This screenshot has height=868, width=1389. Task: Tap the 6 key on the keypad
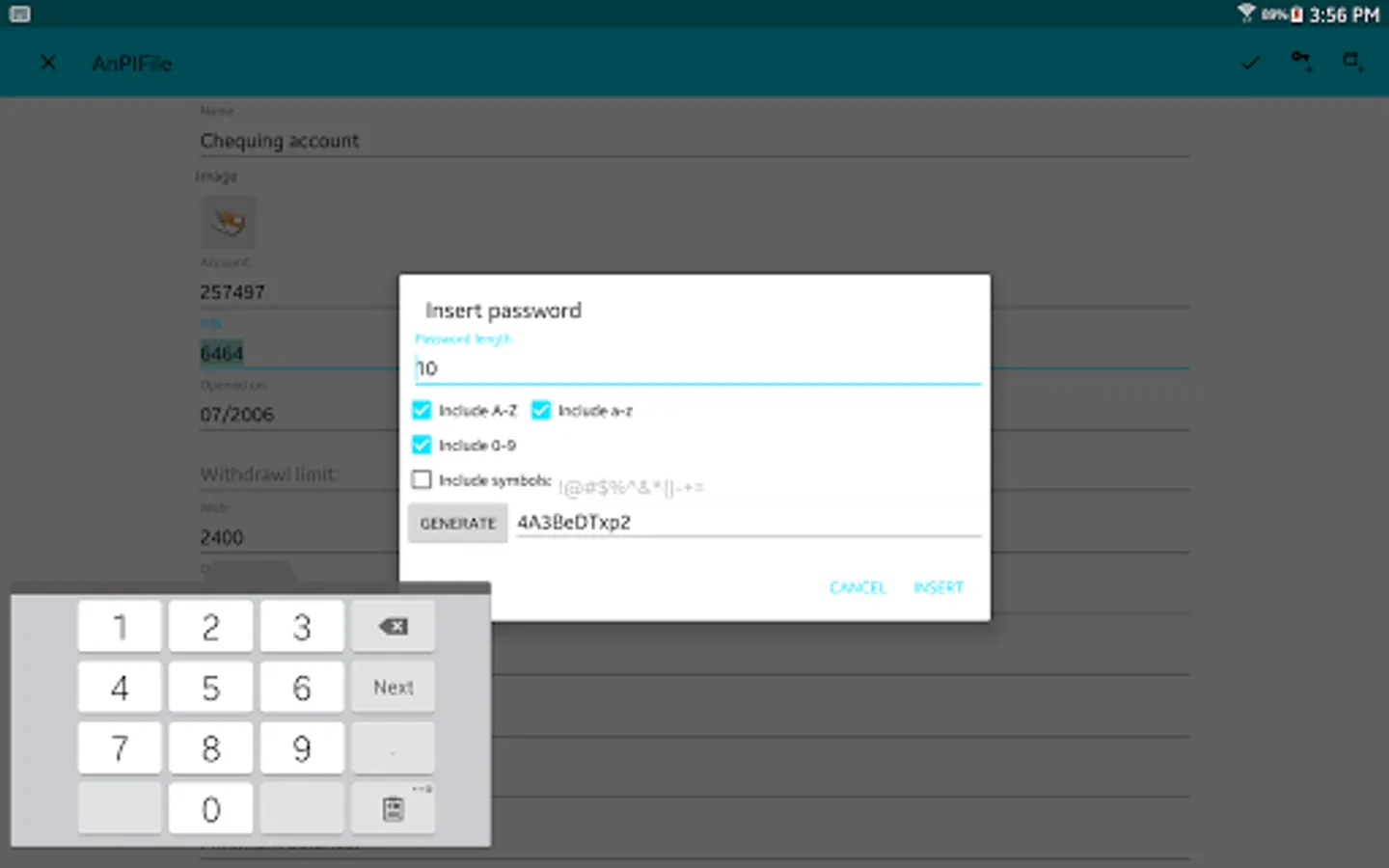(x=302, y=687)
